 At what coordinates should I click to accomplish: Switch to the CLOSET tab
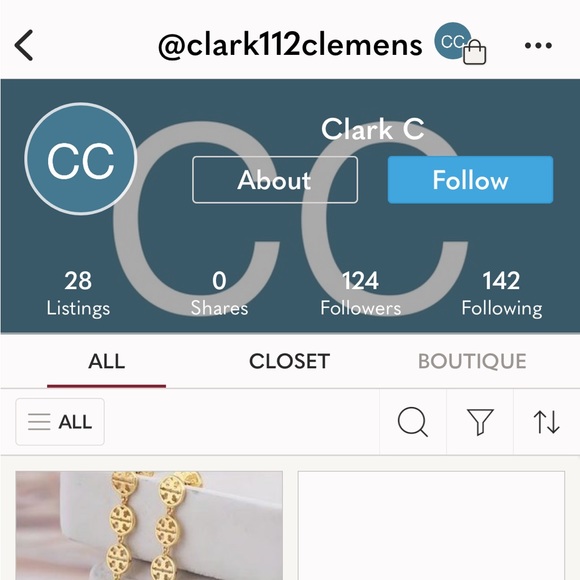[x=289, y=361]
